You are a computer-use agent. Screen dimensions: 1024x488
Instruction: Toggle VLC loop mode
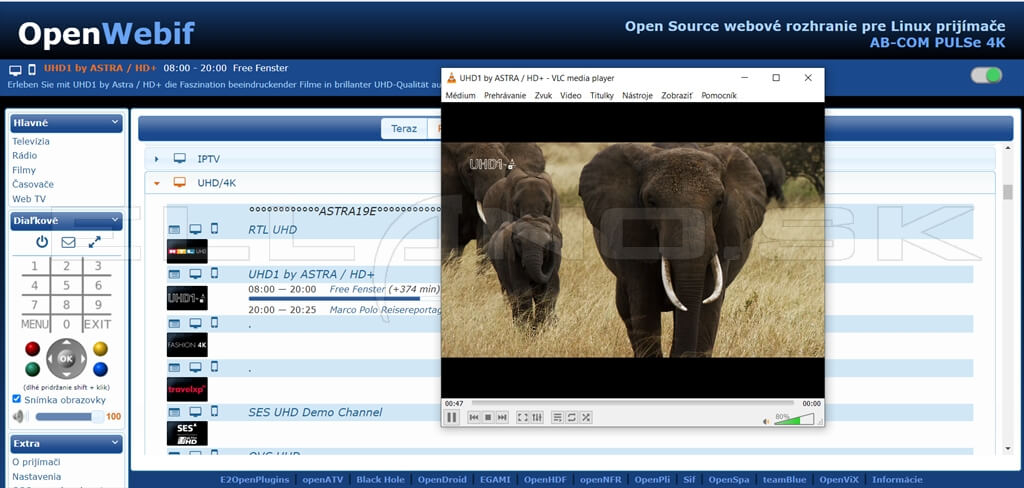point(571,417)
